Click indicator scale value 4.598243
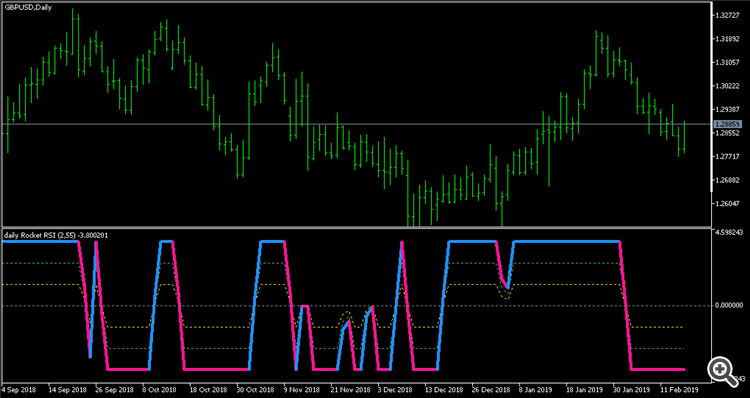 [729, 233]
